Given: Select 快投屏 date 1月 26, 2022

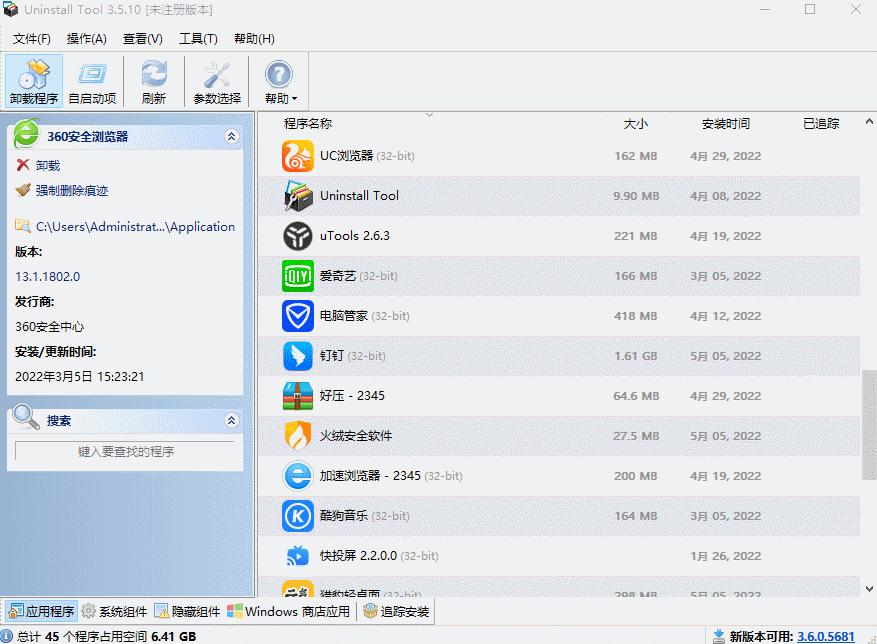Looking at the screenshot, I should coord(725,556).
